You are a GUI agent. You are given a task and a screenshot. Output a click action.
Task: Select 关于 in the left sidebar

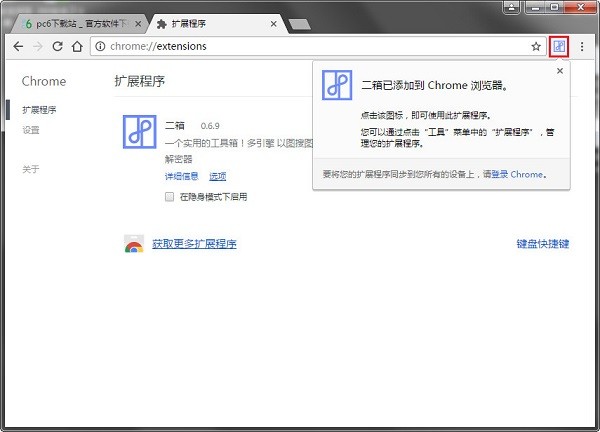pos(31,169)
